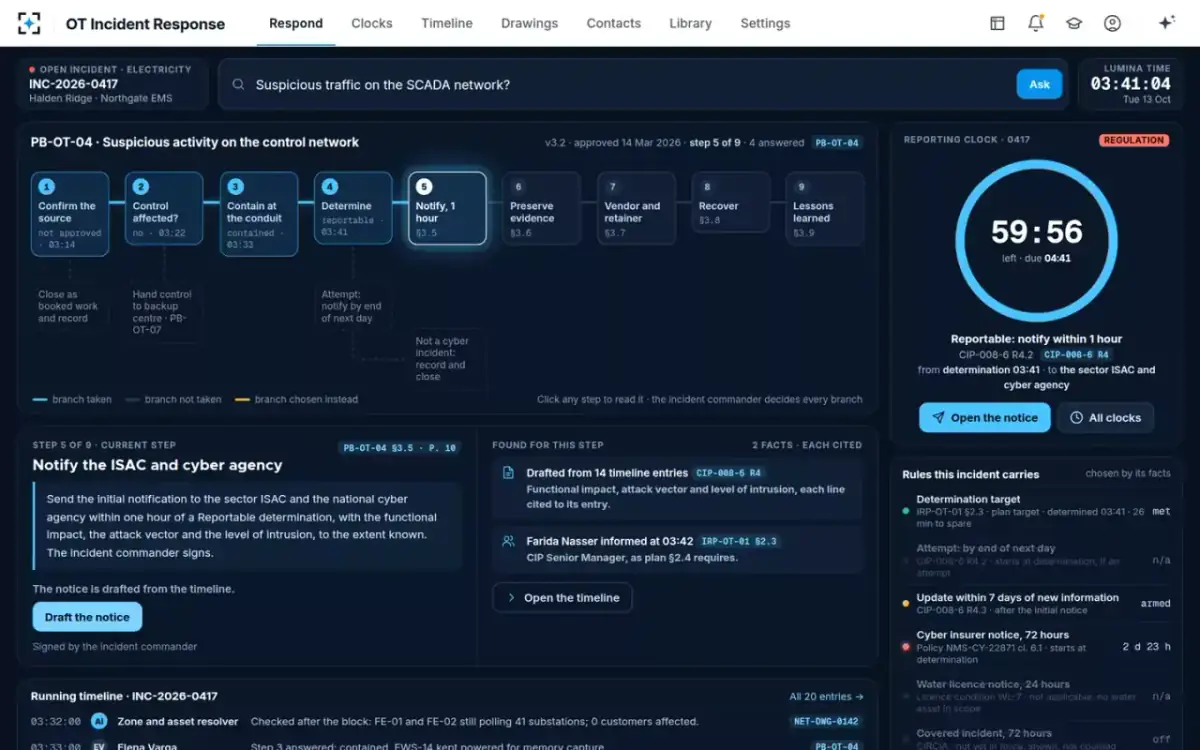Image resolution: width=1200 pixels, height=750 pixels.
Task: Click the AI avatar in running timeline
Action: (99, 721)
